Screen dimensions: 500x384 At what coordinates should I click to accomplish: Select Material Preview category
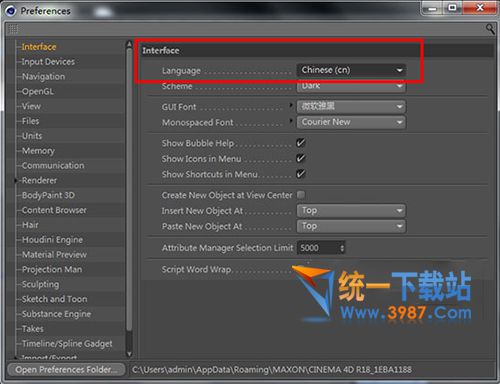point(54,255)
